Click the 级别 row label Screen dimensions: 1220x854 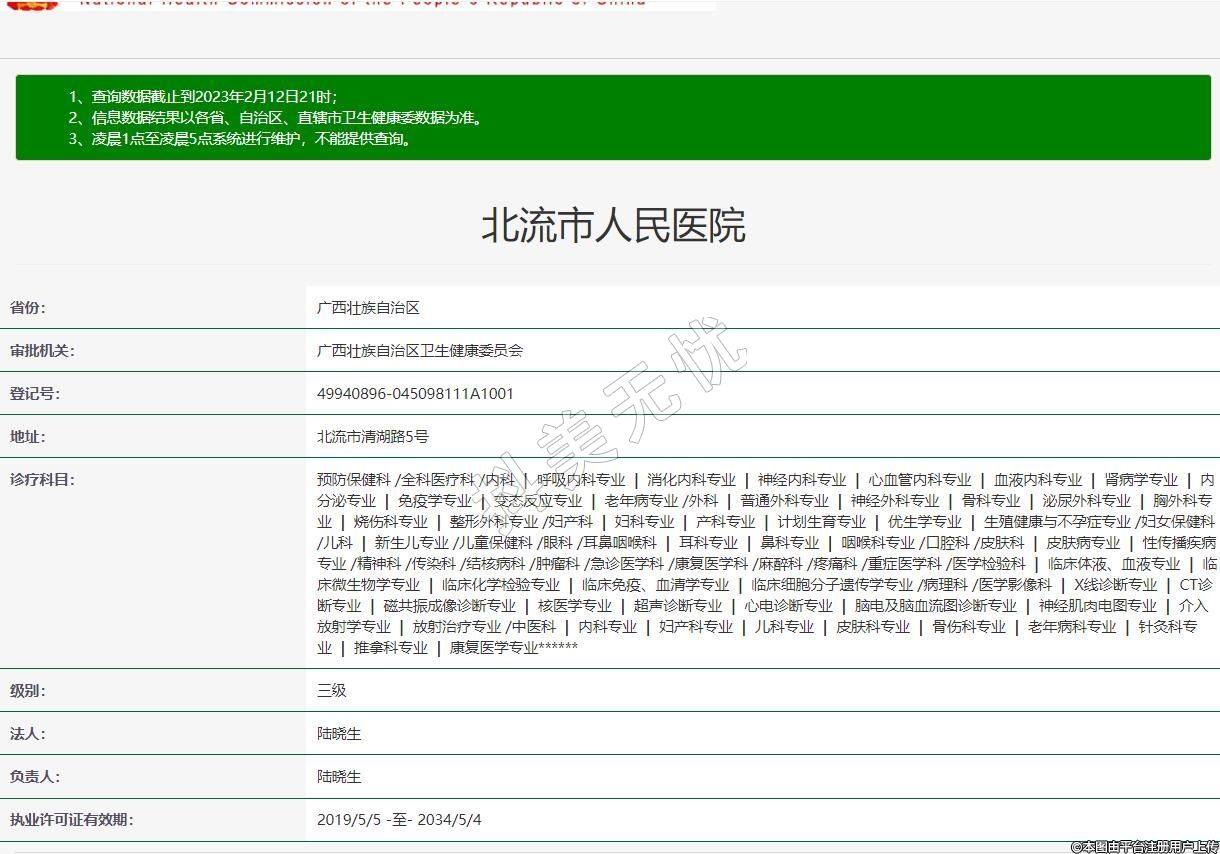click(28, 691)
